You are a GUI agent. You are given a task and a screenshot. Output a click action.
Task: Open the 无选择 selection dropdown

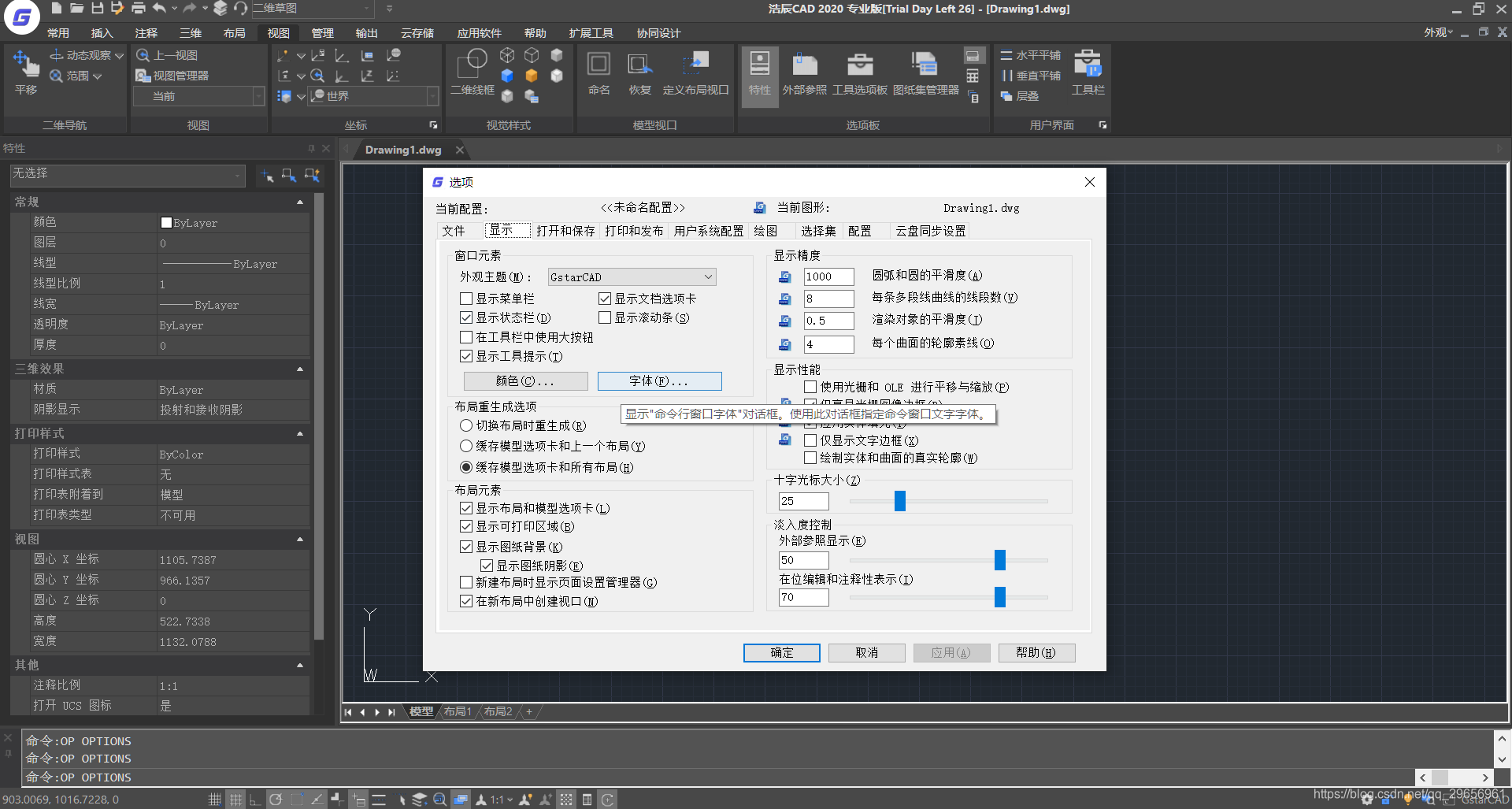click(x=128, y=175)
